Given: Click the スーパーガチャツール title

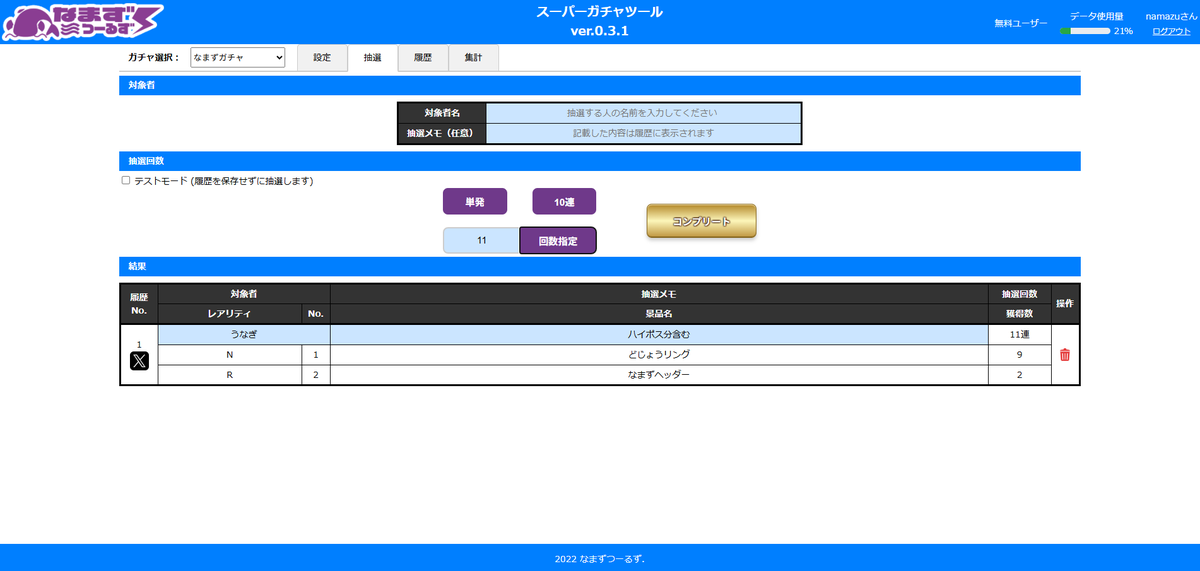Looking at the screenshot, I should click(600, 12).
